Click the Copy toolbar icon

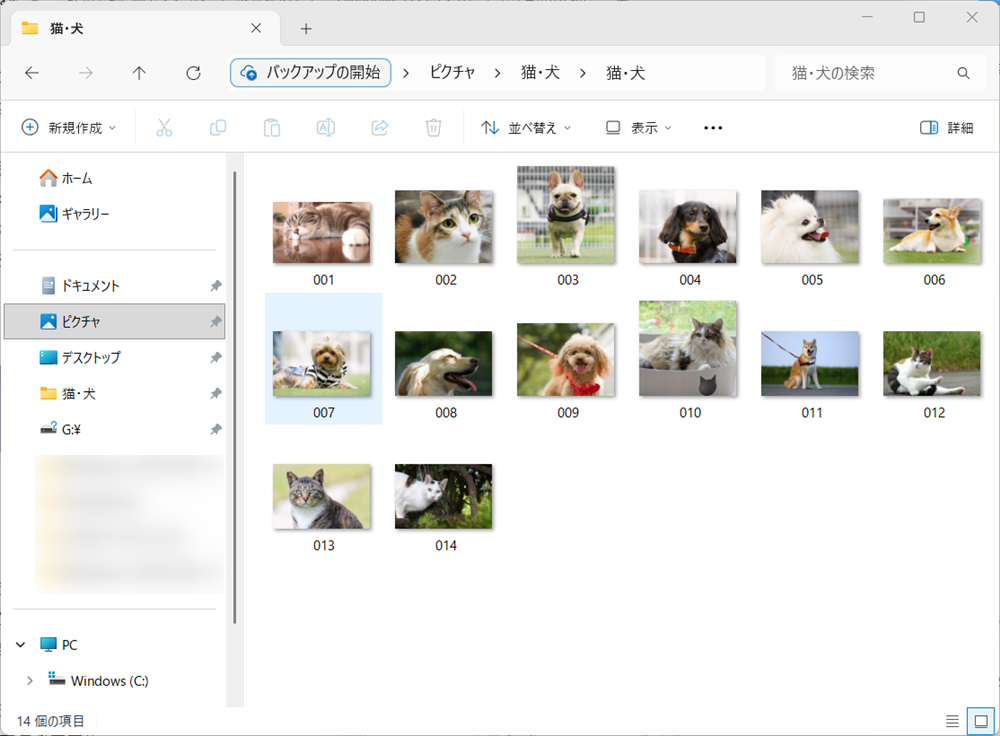click(x=218, y=127)
